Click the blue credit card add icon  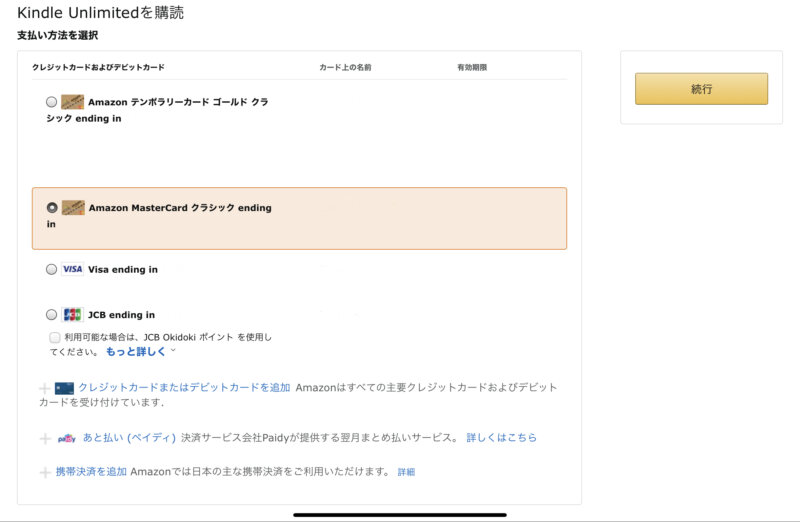click(x=64, y=388)
